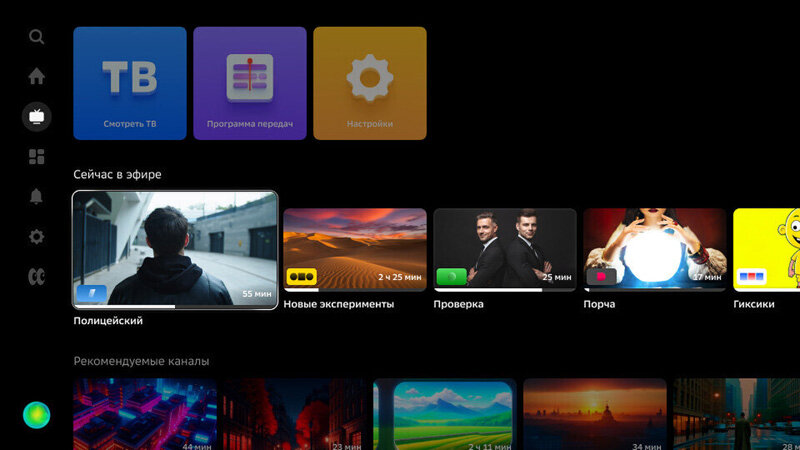Open the Смотреть ТВ tile
Image resolution: width=800 pixels, height=450 pixels.
pyautogui.click(x=130, y=83)
